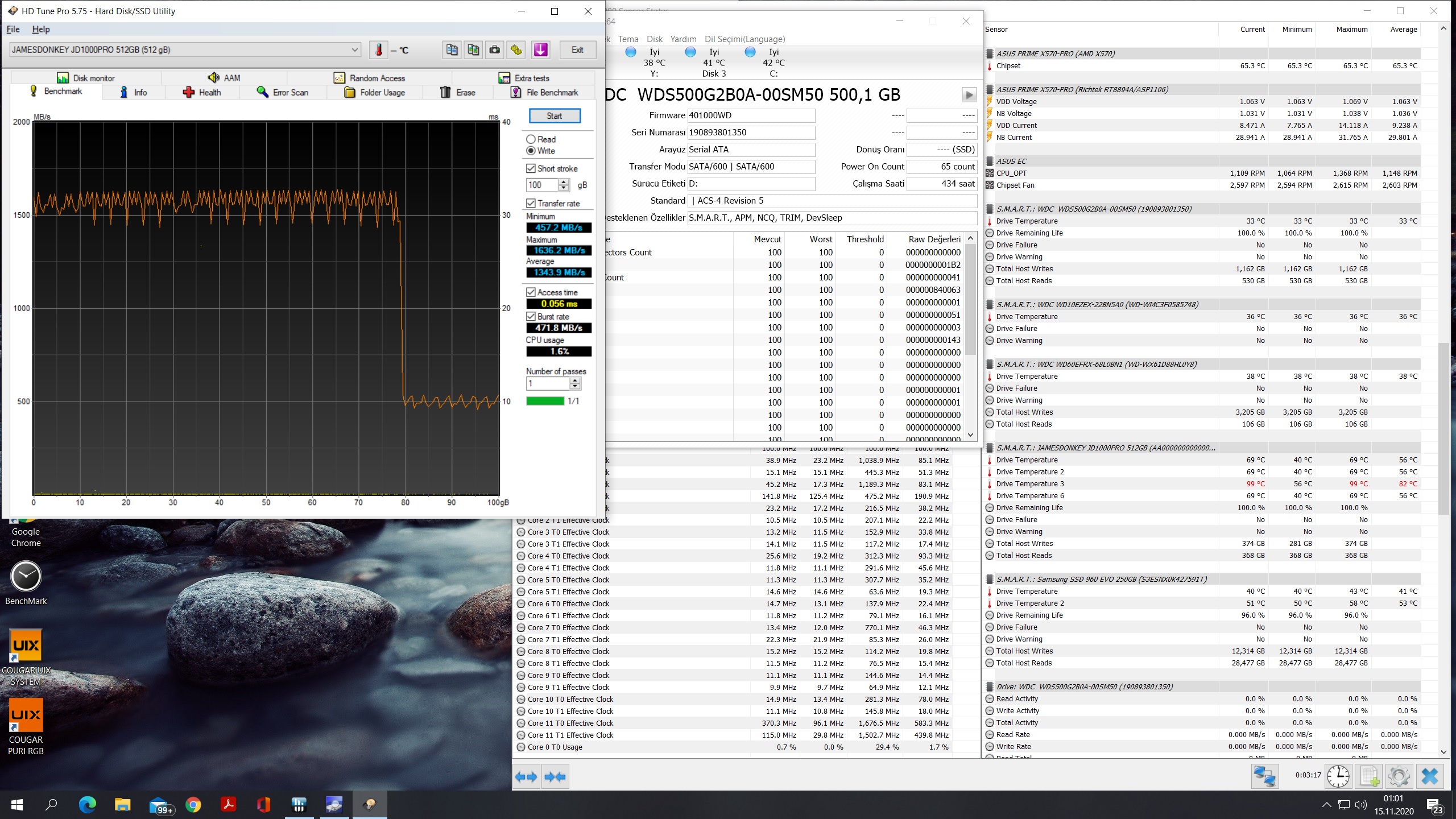Open the File menu in HD Tune
1456x819 pixels.
click(x=13, y=29)
